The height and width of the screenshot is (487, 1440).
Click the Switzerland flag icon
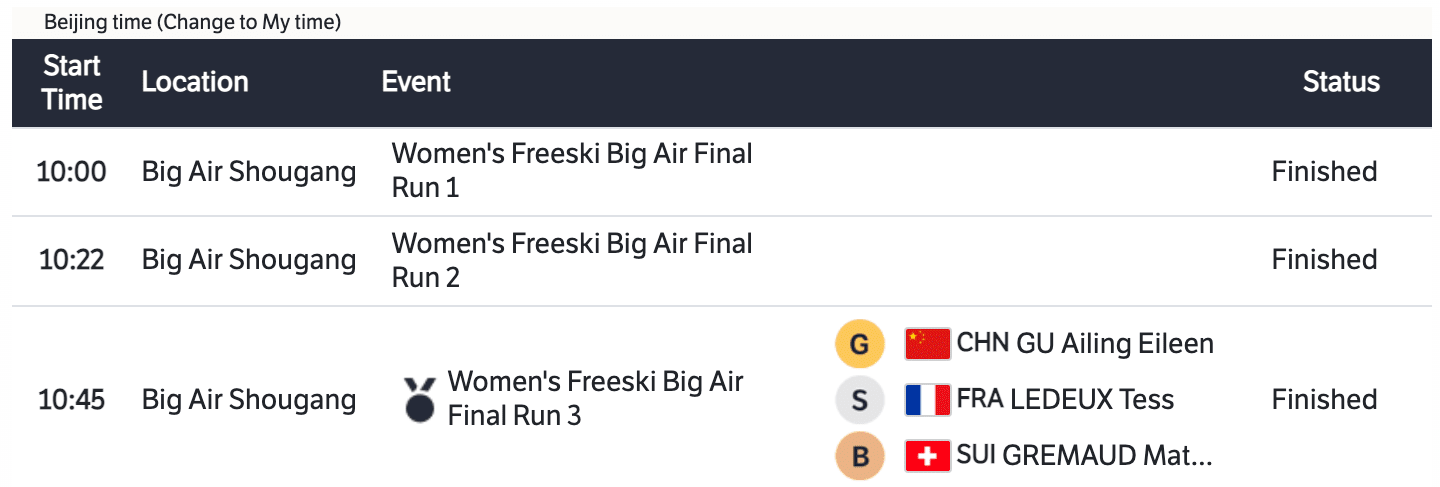tap(927, 456)
